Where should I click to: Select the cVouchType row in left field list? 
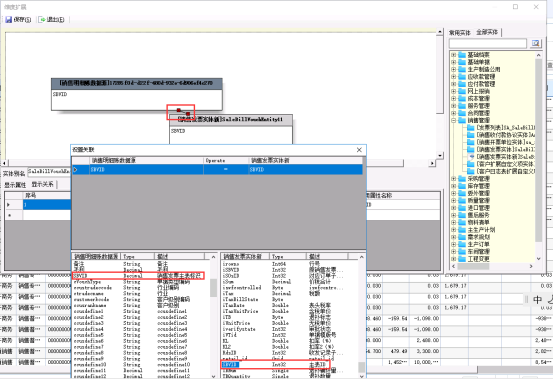(x=138, y=282)
